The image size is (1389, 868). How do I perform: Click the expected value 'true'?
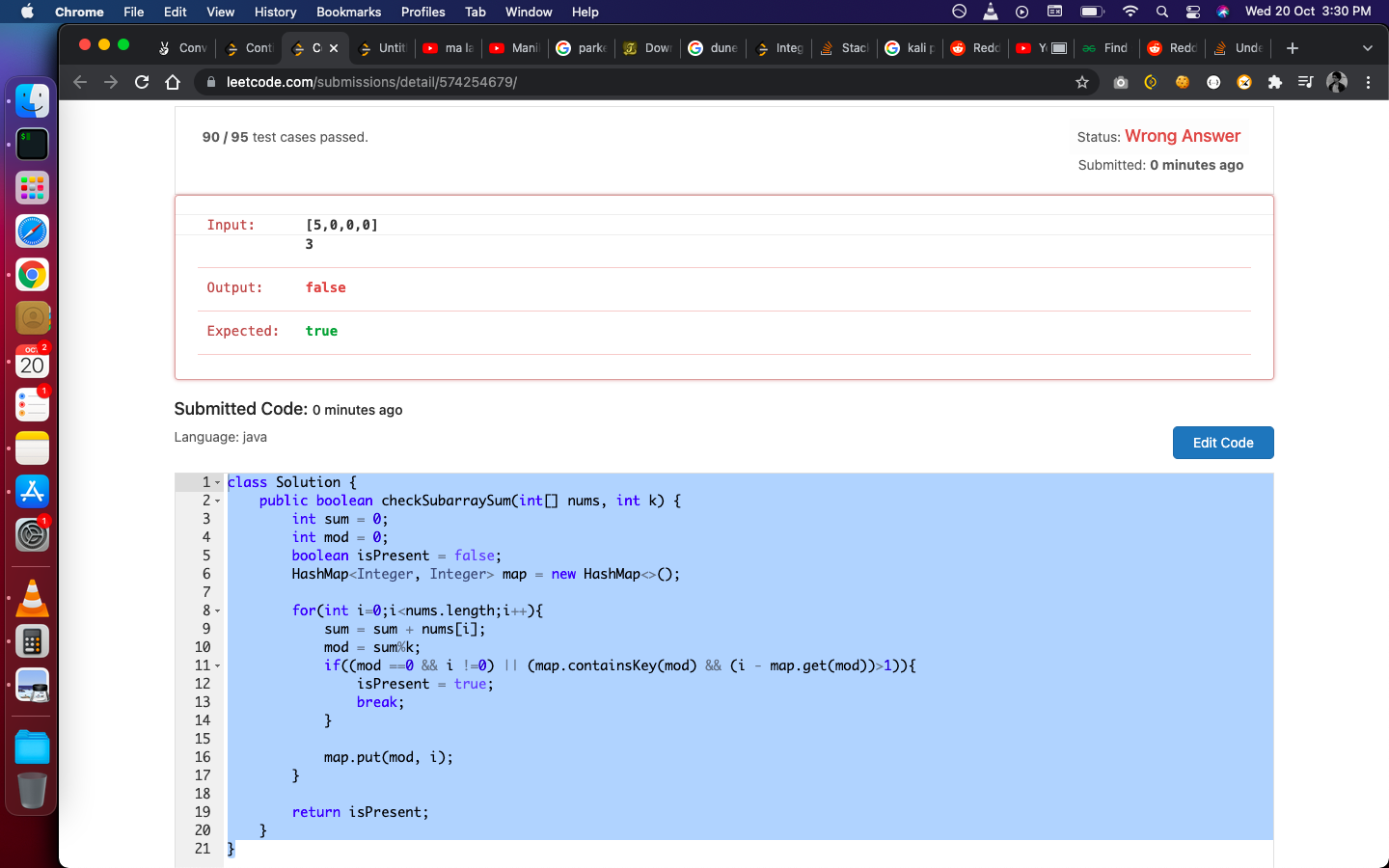tap(321, 331)
